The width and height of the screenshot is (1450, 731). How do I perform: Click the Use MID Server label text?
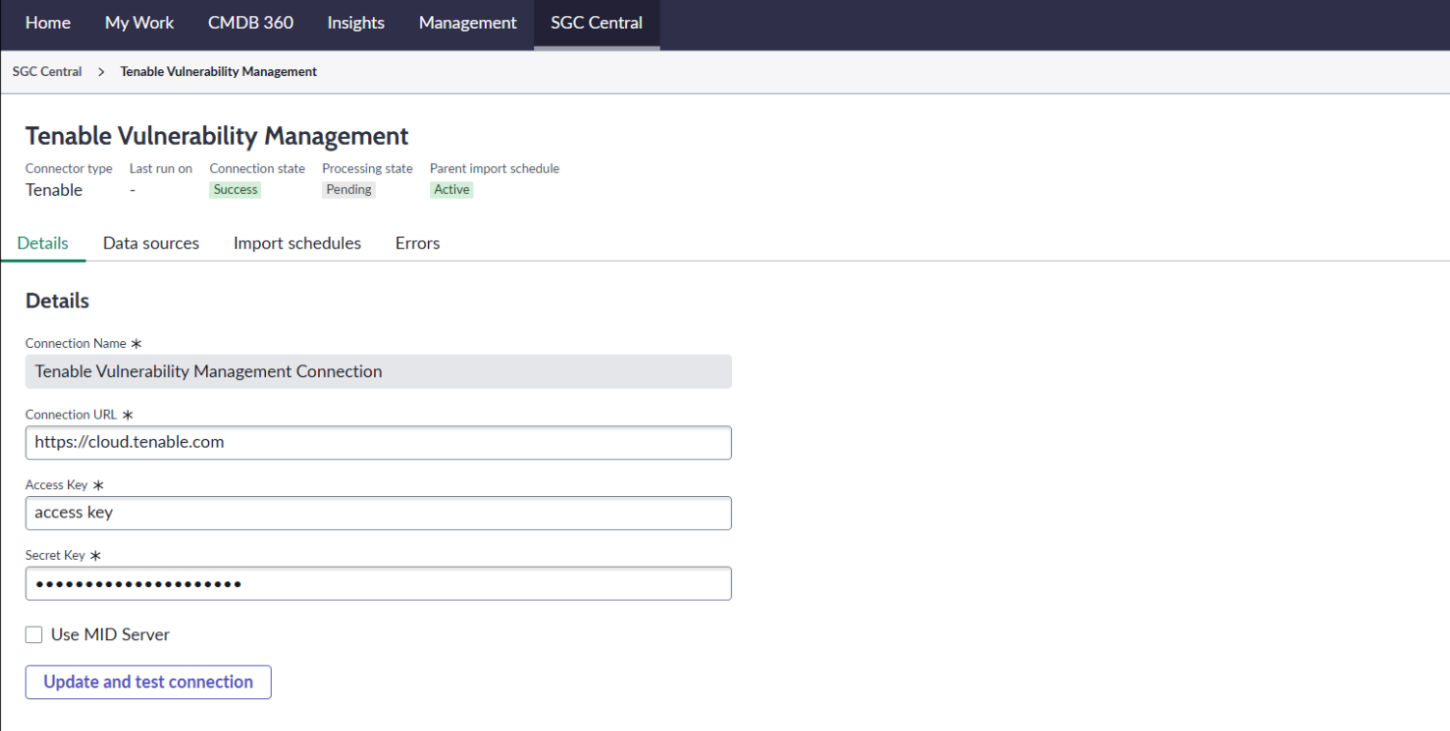coord(110,635)
